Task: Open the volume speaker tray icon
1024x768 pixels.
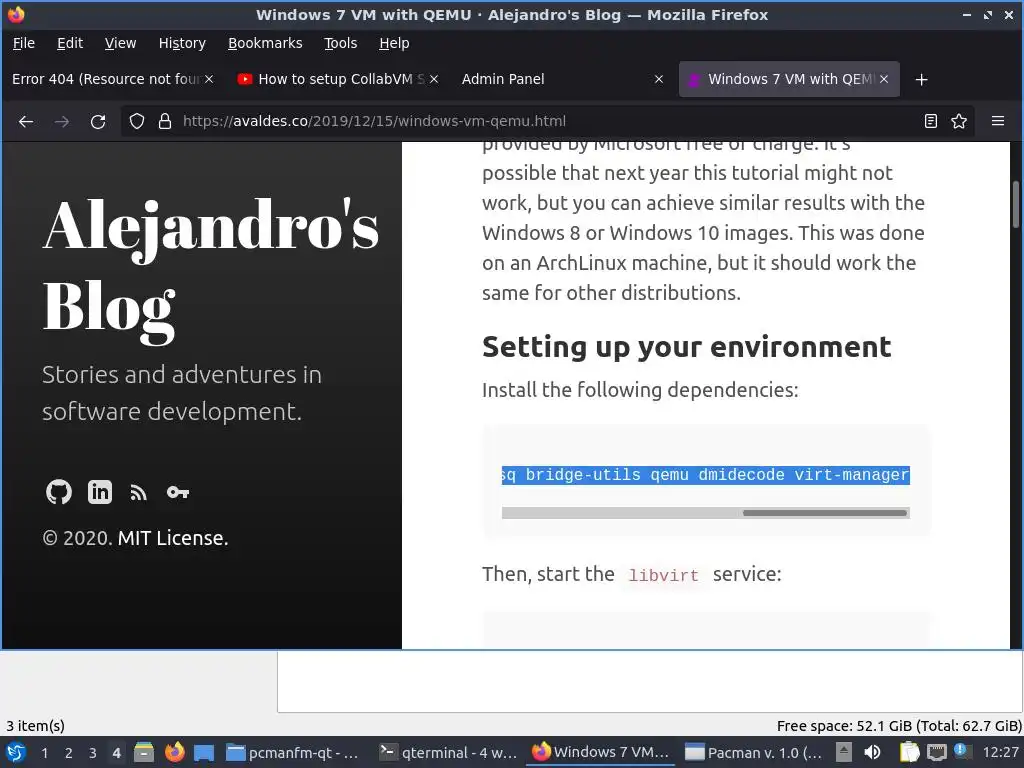Action: [x=872, y=753]
